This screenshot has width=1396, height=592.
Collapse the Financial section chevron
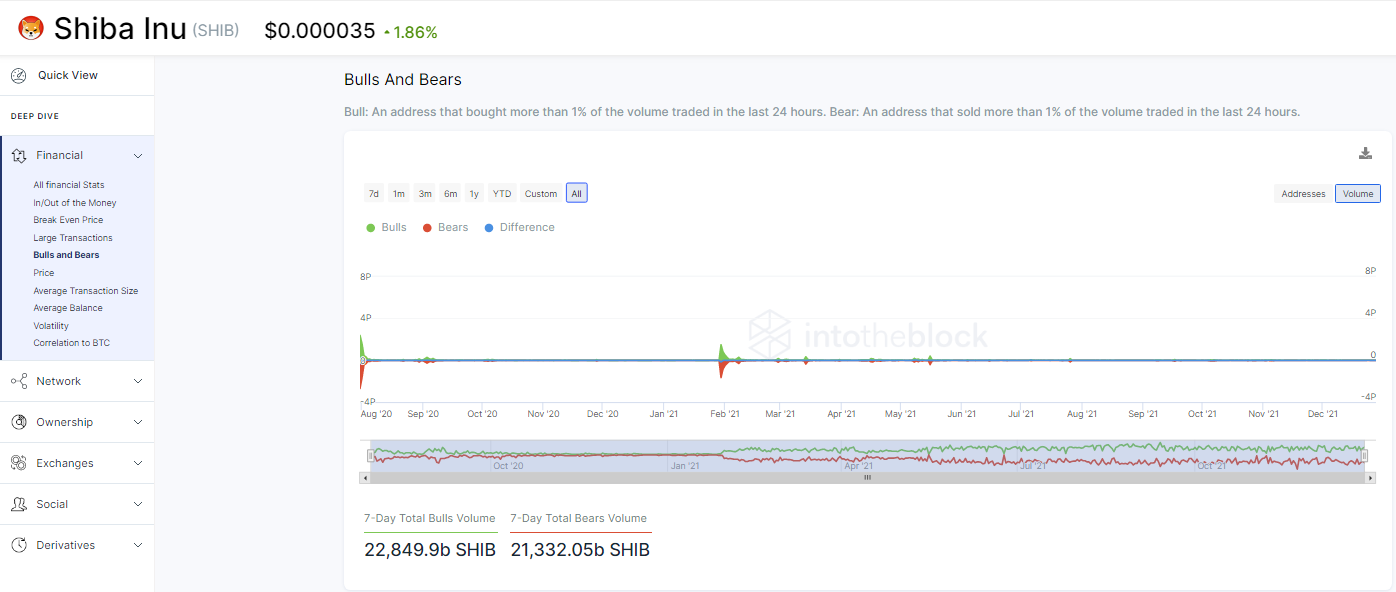point(138,156)
